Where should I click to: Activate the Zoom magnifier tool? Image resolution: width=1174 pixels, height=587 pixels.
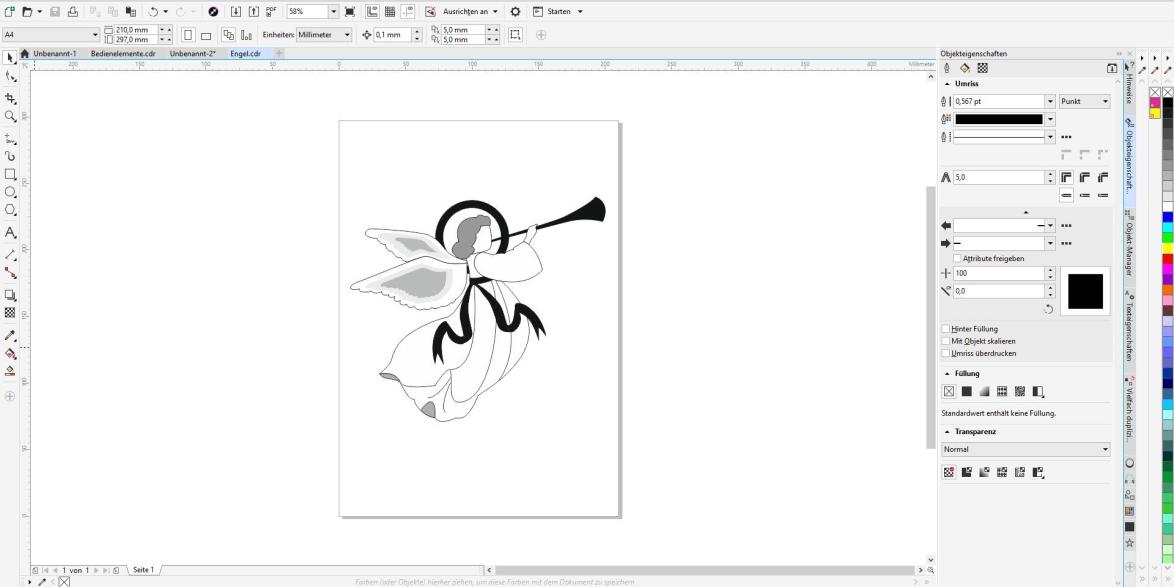coord(11,116)
